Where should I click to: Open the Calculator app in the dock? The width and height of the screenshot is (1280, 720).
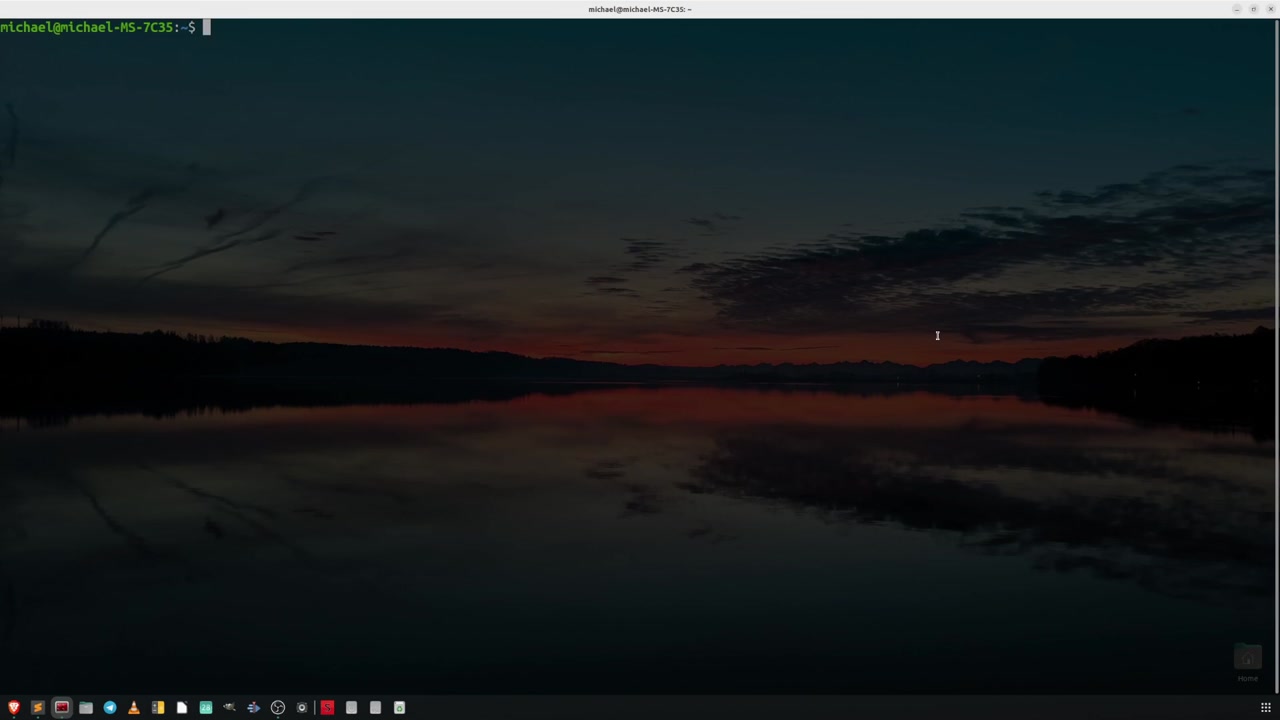[158, 708]
